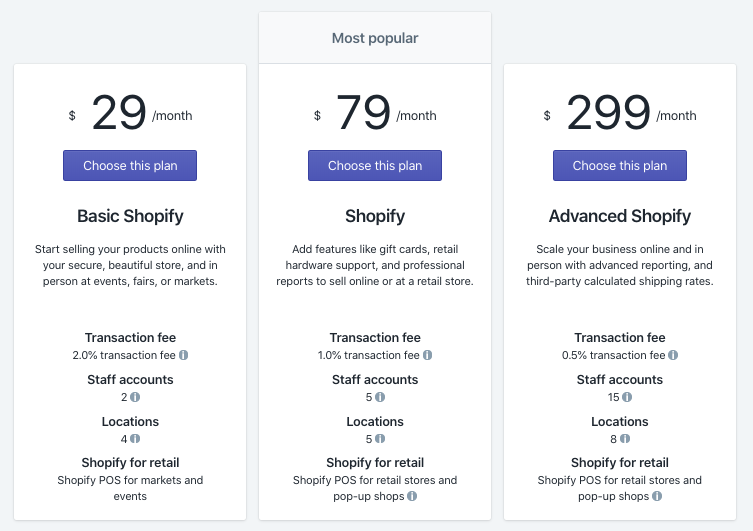753x531 pixels.
Task: Click the middle Shopify plan title
Action: pos(375,216)
